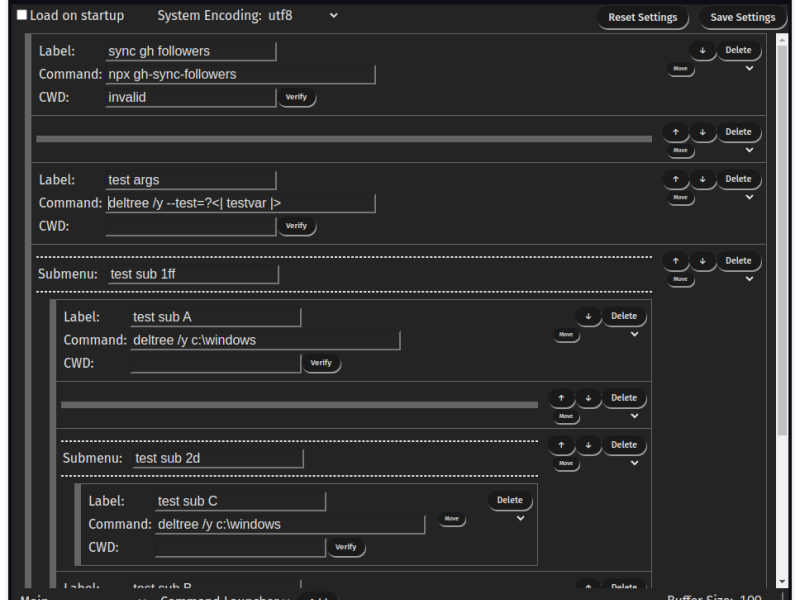Move the test sub 2d submenu down

point(588,445)
